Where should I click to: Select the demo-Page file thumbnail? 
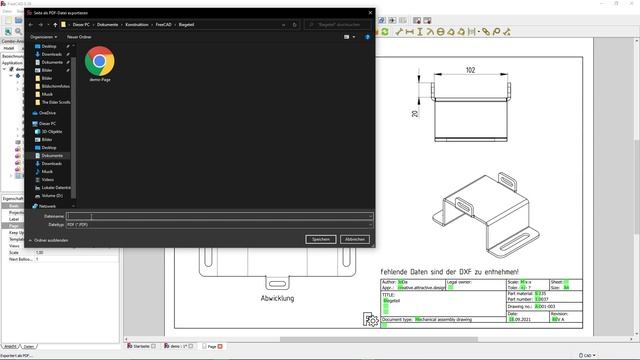tap(100, 64)
